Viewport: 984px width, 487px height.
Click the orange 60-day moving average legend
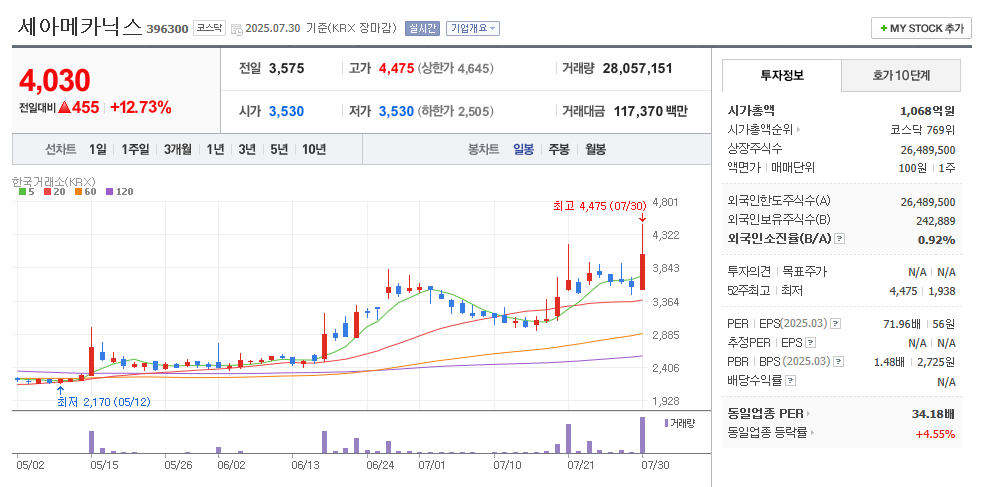(x=85, y=191)
